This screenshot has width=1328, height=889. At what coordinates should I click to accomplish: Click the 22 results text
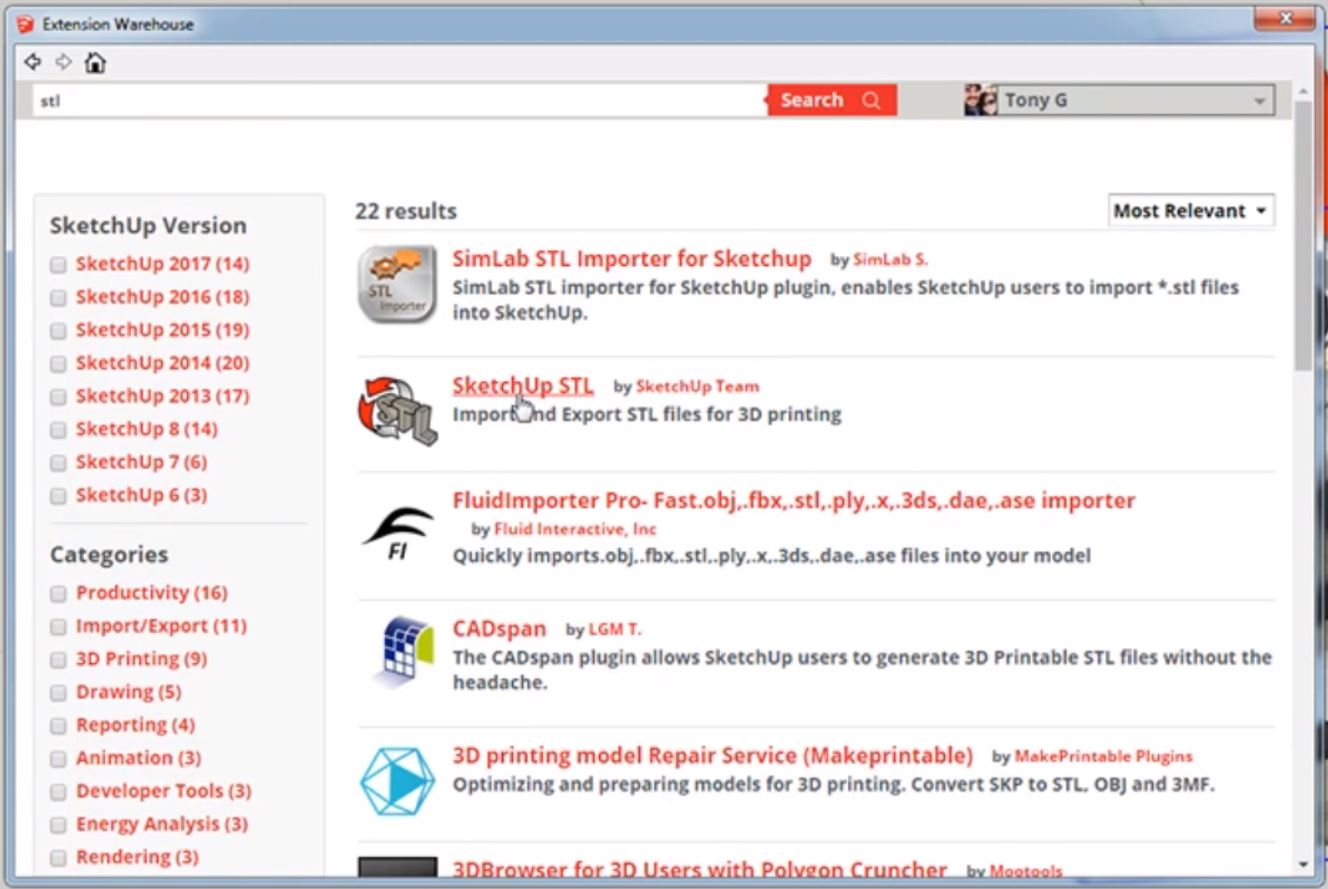click(406, 211)
